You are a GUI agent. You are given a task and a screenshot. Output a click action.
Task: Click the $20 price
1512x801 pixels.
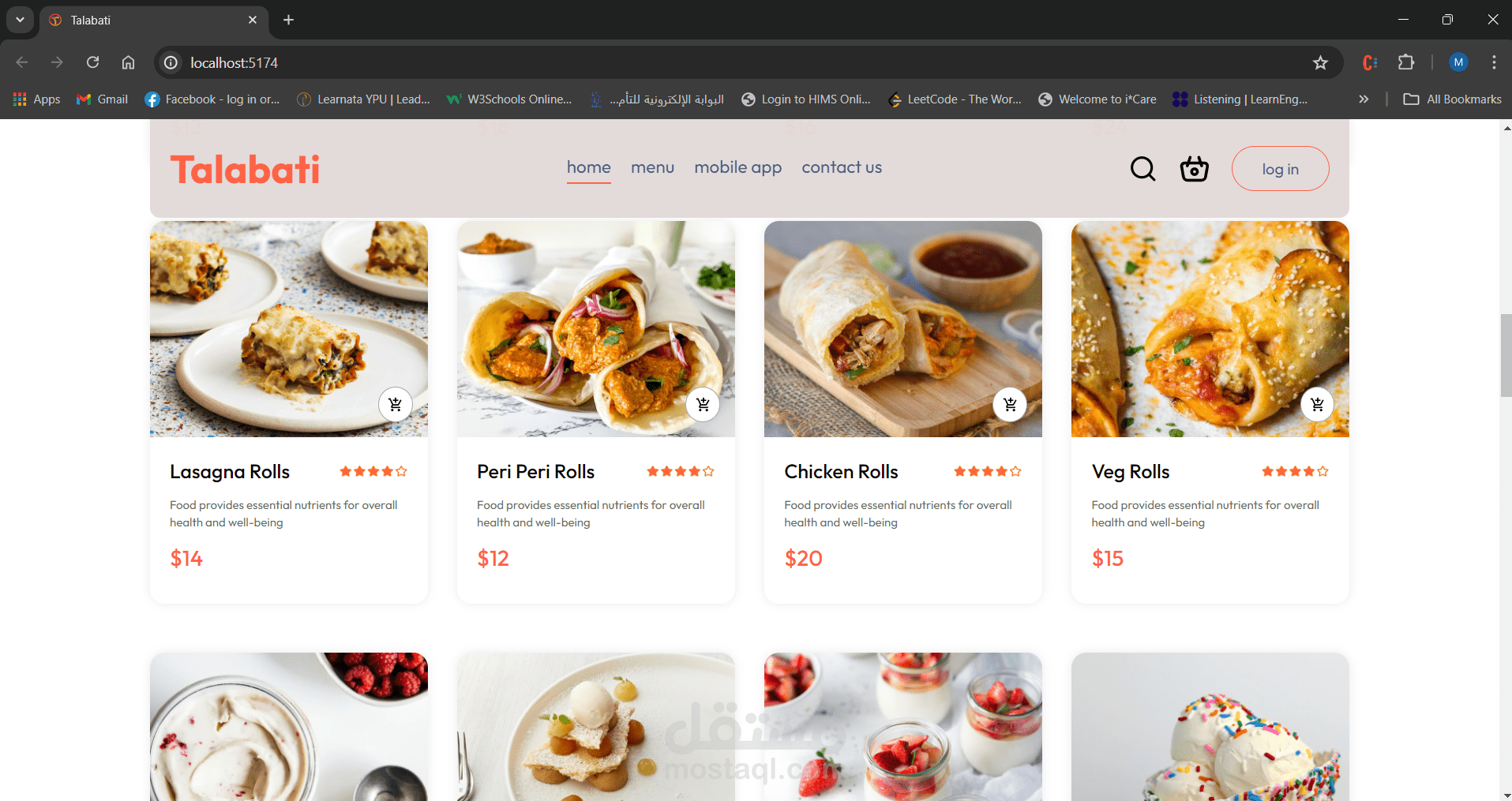click(x=804, y=559)
